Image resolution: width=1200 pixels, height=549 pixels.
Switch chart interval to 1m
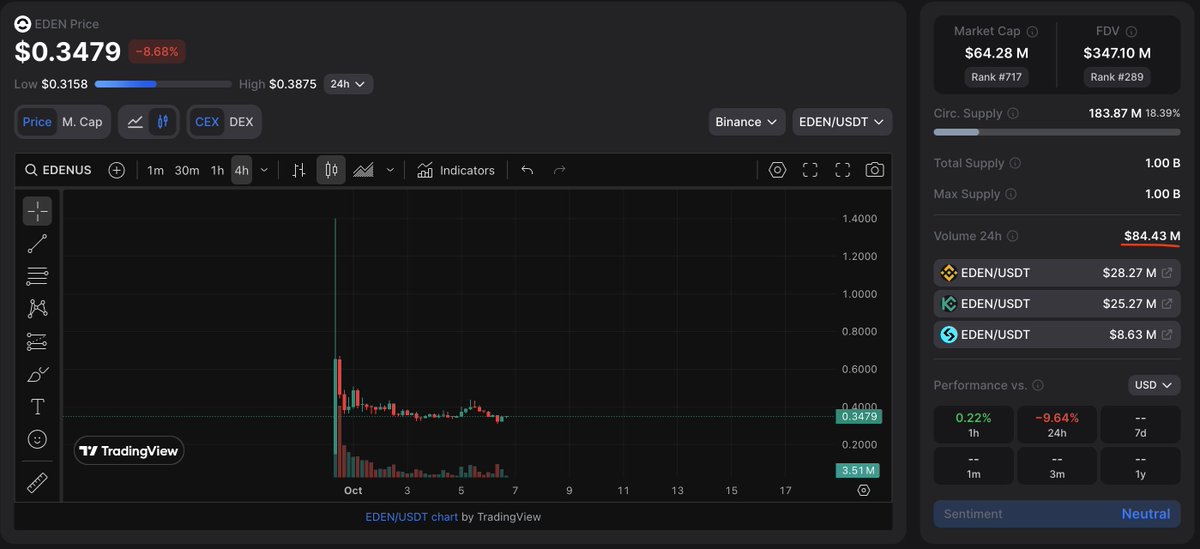tap(155, 170)
